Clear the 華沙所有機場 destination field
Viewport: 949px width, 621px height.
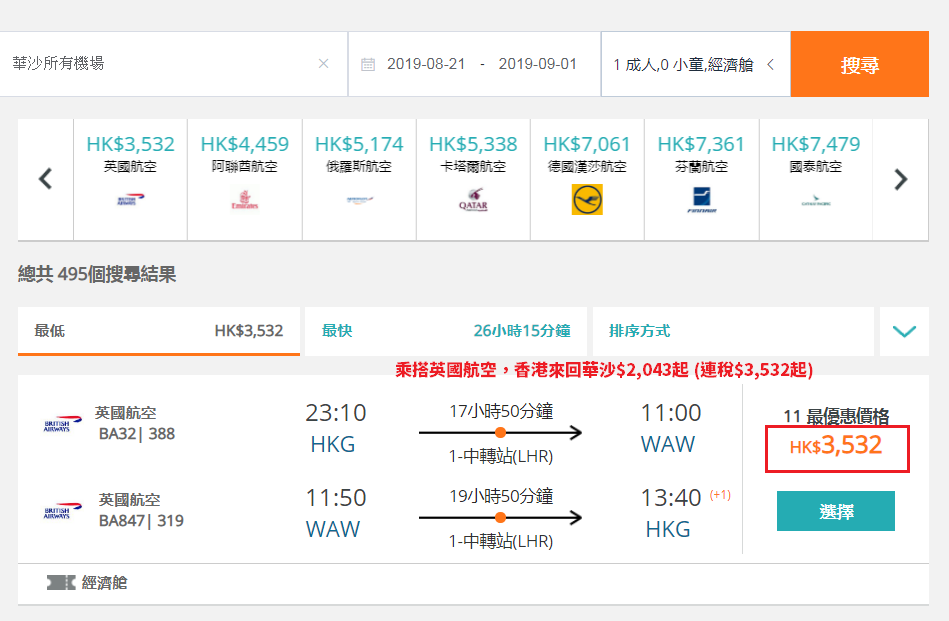[324, 64]
